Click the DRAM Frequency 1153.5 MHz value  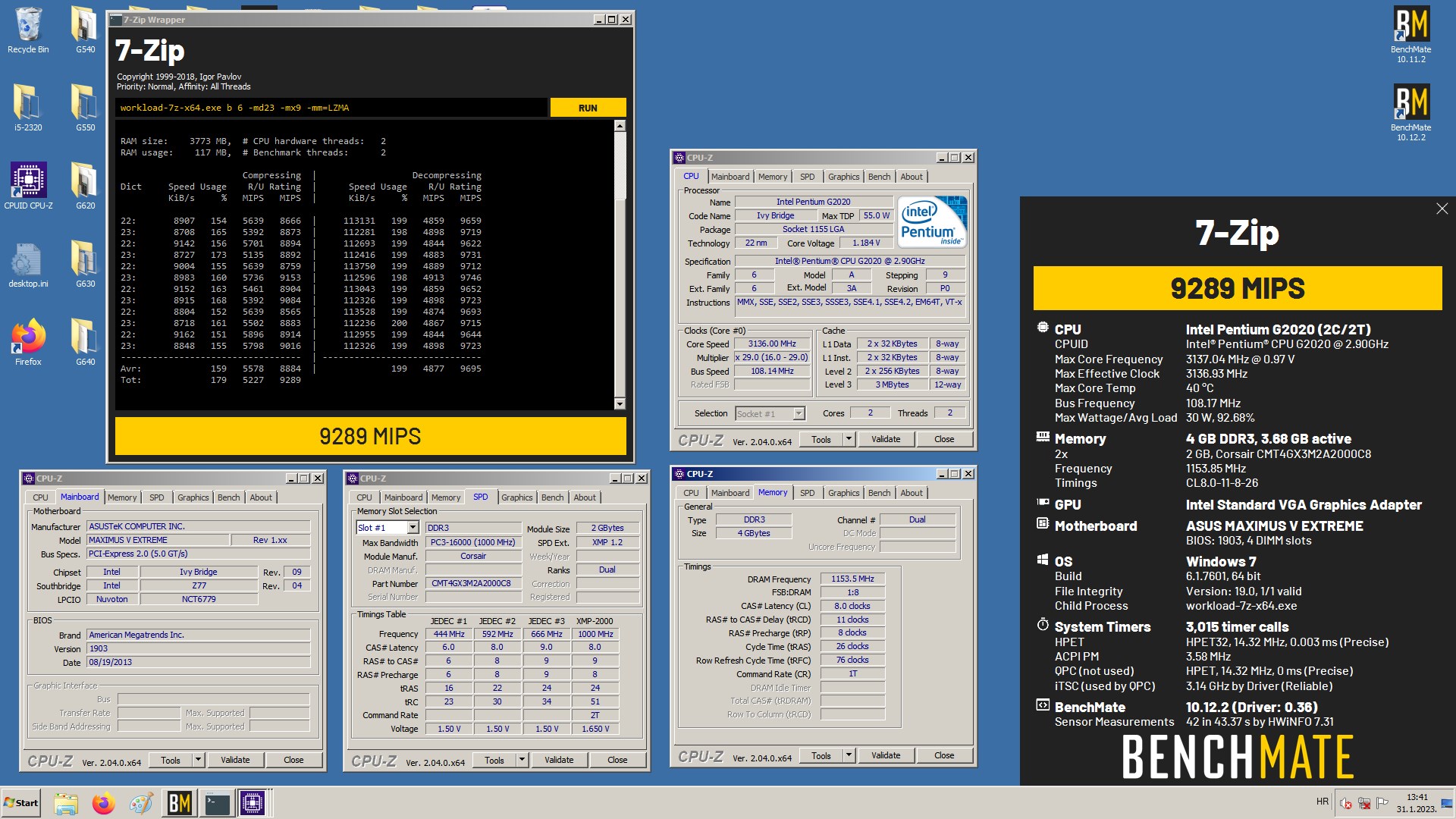coord(852,579)
